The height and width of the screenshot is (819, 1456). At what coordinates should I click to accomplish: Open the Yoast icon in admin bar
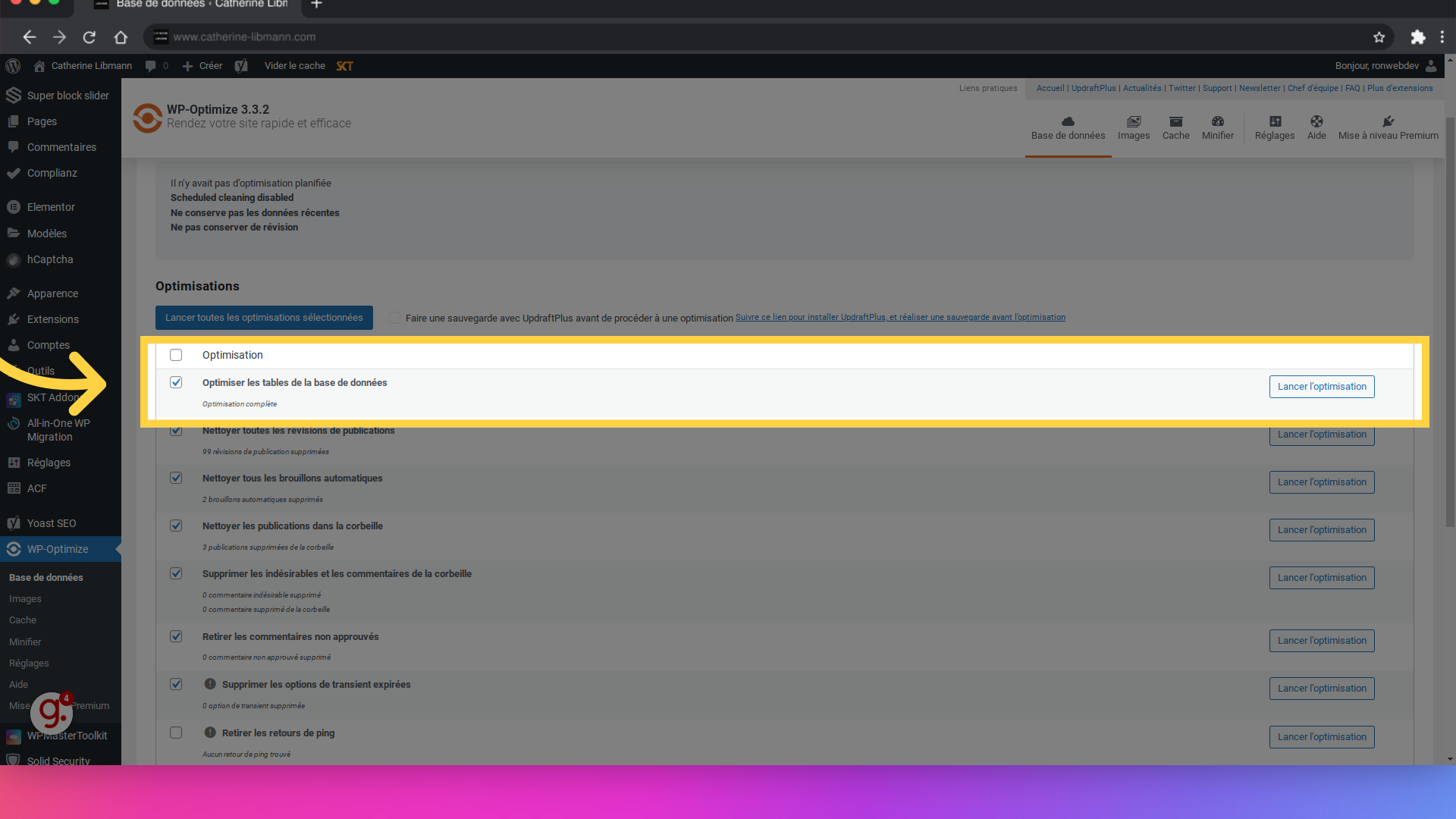pos(241,66)
